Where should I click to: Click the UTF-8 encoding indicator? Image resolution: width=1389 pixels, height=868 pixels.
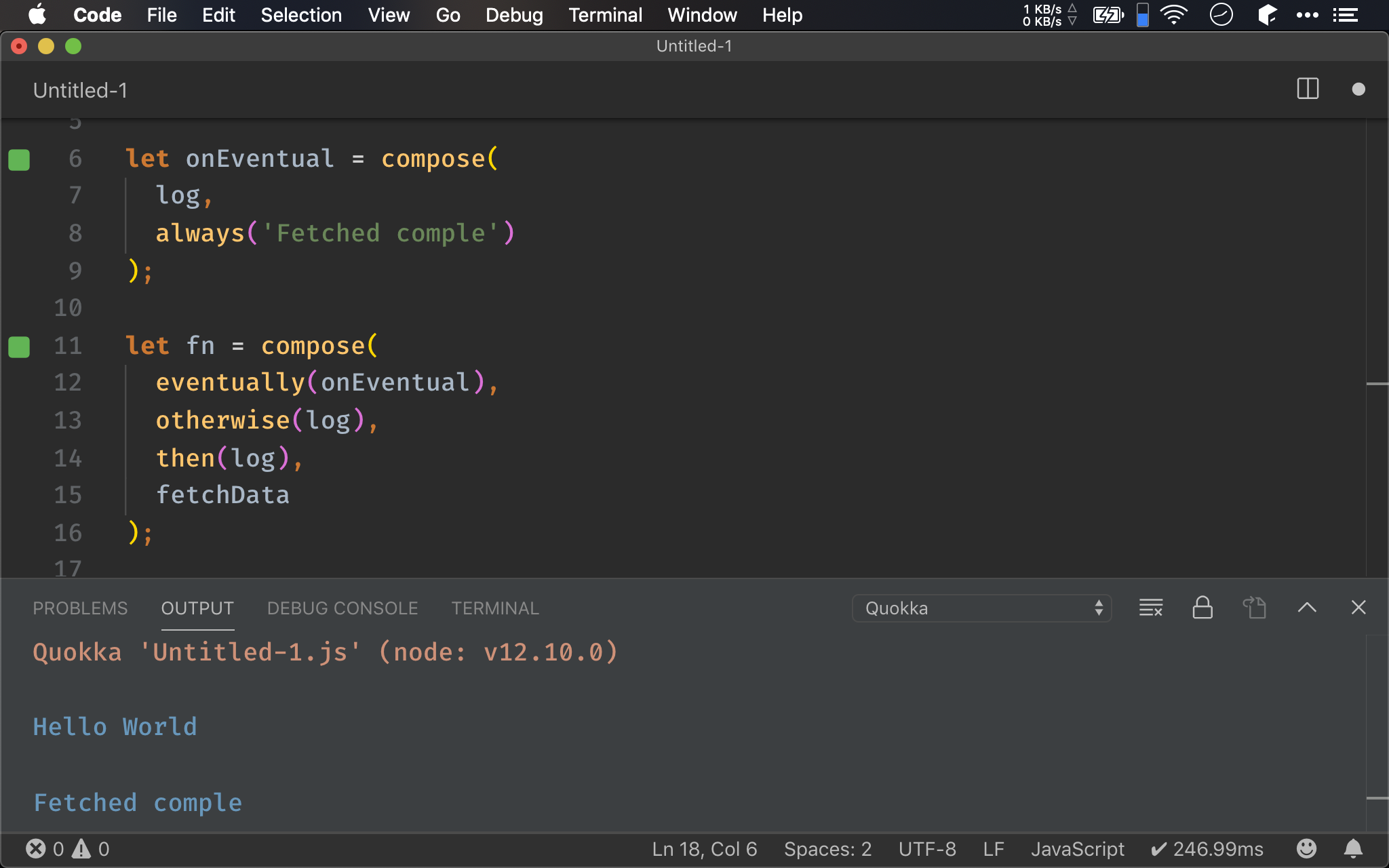pos(927,849)
